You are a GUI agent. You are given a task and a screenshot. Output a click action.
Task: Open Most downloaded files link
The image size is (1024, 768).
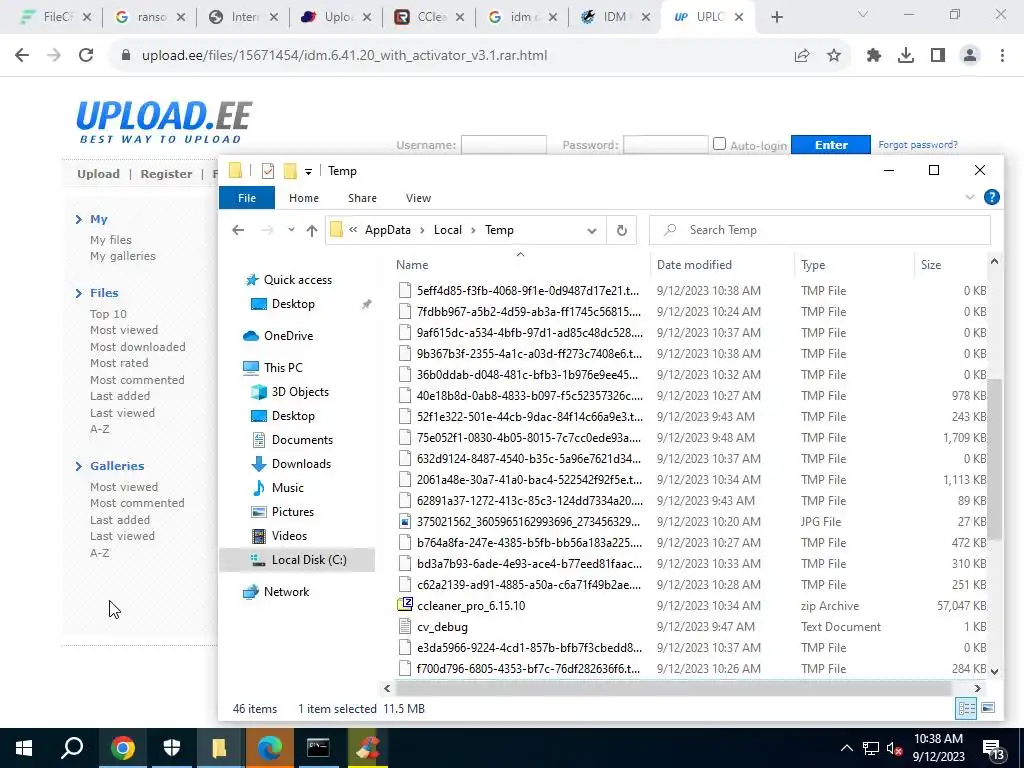[138, 347]
